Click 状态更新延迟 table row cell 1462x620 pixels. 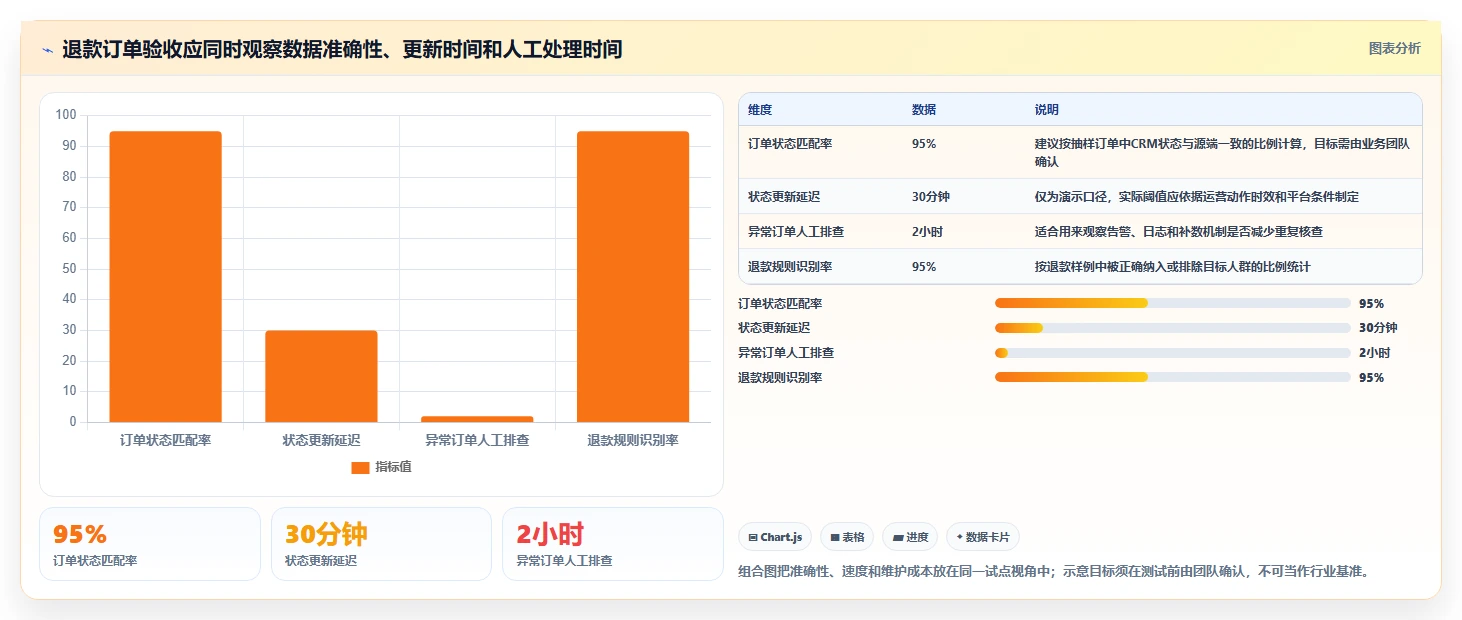[x=784, y=197]
